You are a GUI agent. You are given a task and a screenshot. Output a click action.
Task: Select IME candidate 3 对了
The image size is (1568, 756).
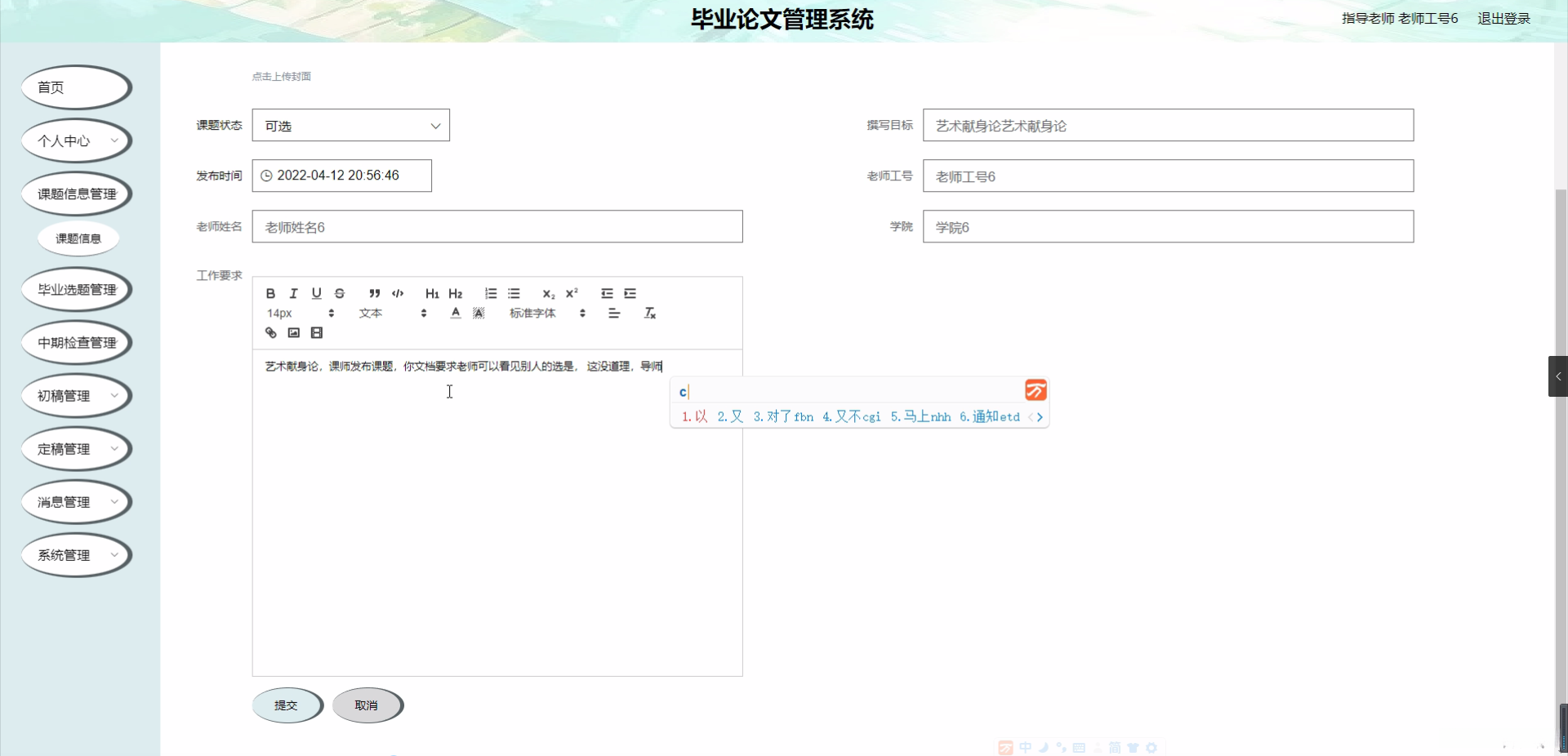[x=783, y=417]
